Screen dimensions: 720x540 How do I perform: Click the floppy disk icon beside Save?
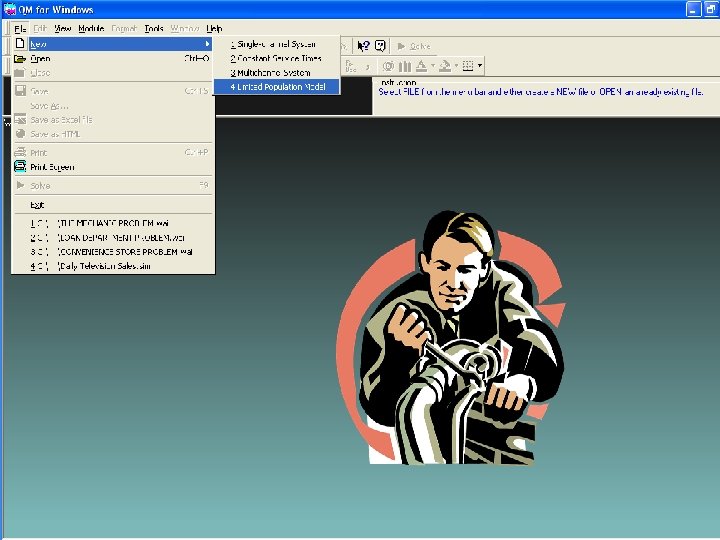tap(20, 90)
